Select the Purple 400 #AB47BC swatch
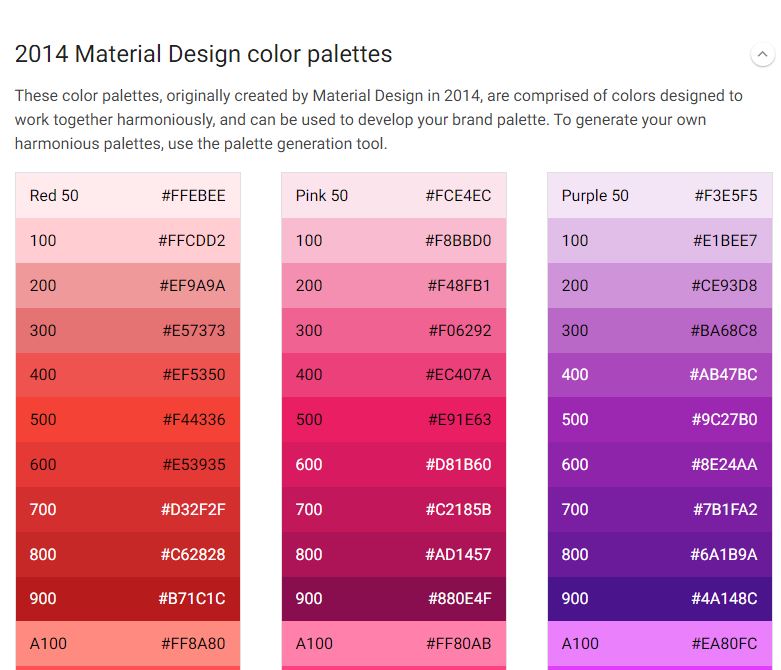The image size is (781, 670). click(x=660, y=375)
